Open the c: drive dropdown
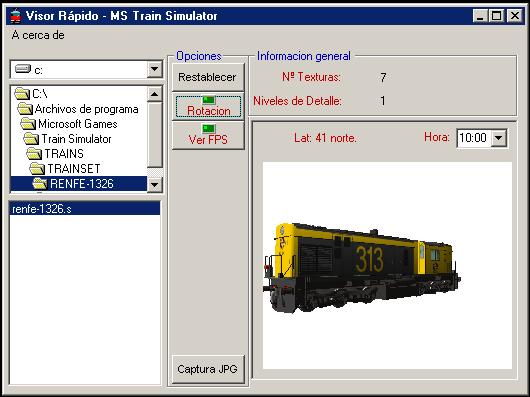Screen dimensions: 530x397 pyautogui.click(x=154, y=69)
